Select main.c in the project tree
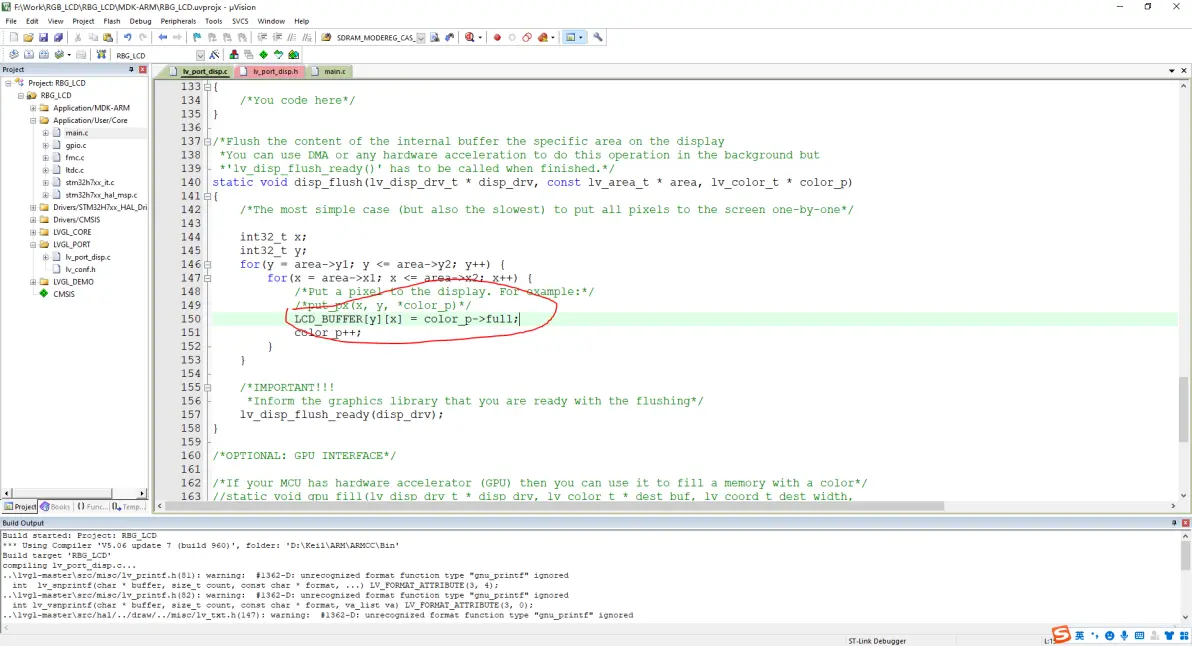1192x646 pixels. [x=76, y=133]
